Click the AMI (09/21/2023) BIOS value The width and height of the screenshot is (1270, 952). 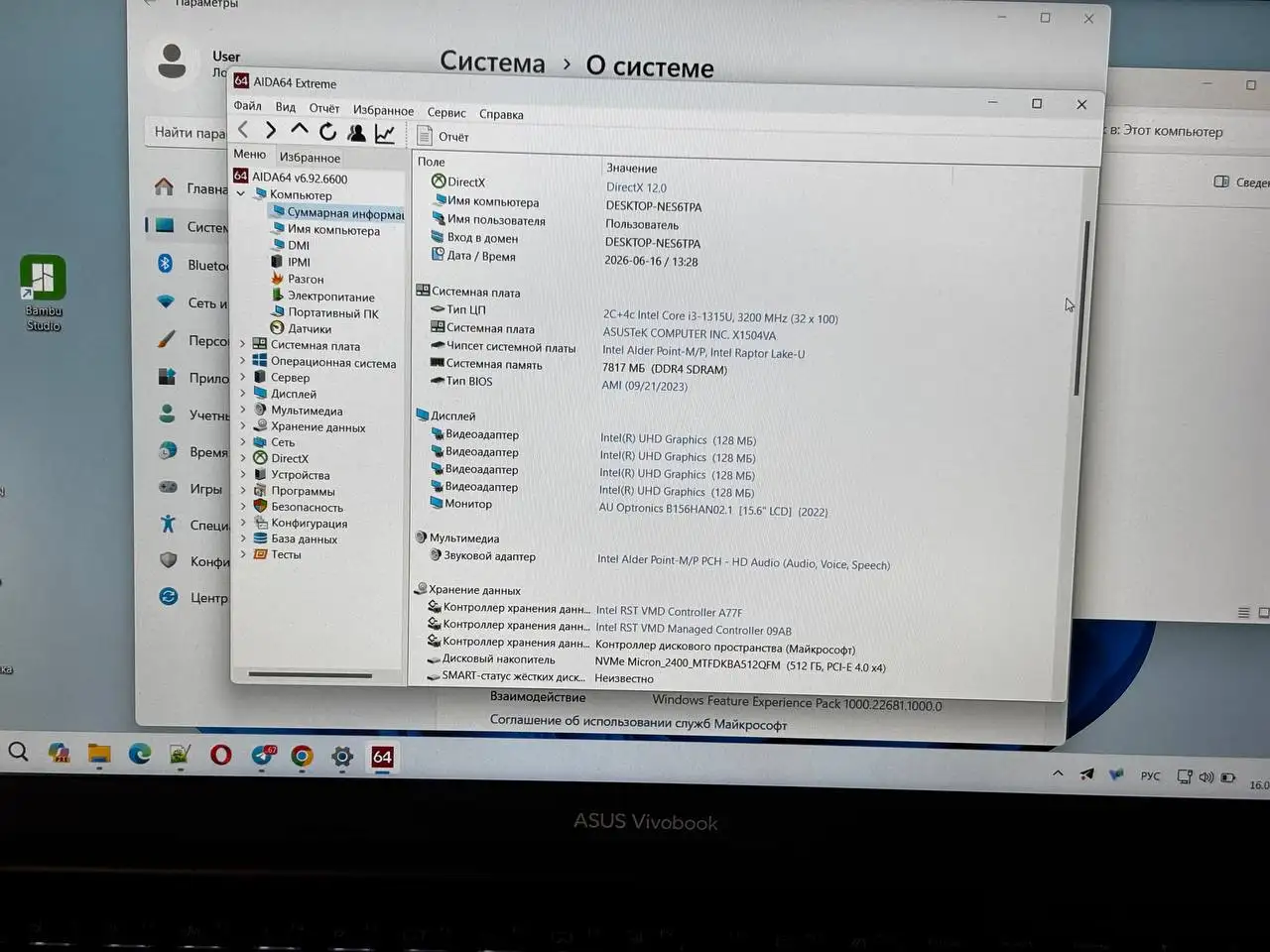[645, 386]
